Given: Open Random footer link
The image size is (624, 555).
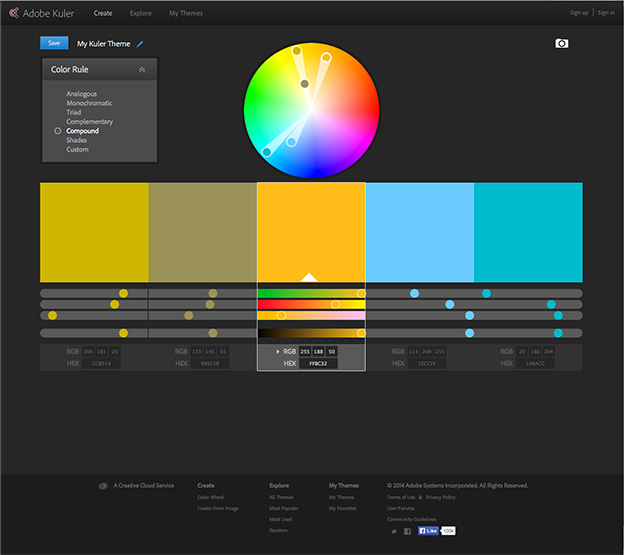Looking at the screenshot, I should [278, 530].
